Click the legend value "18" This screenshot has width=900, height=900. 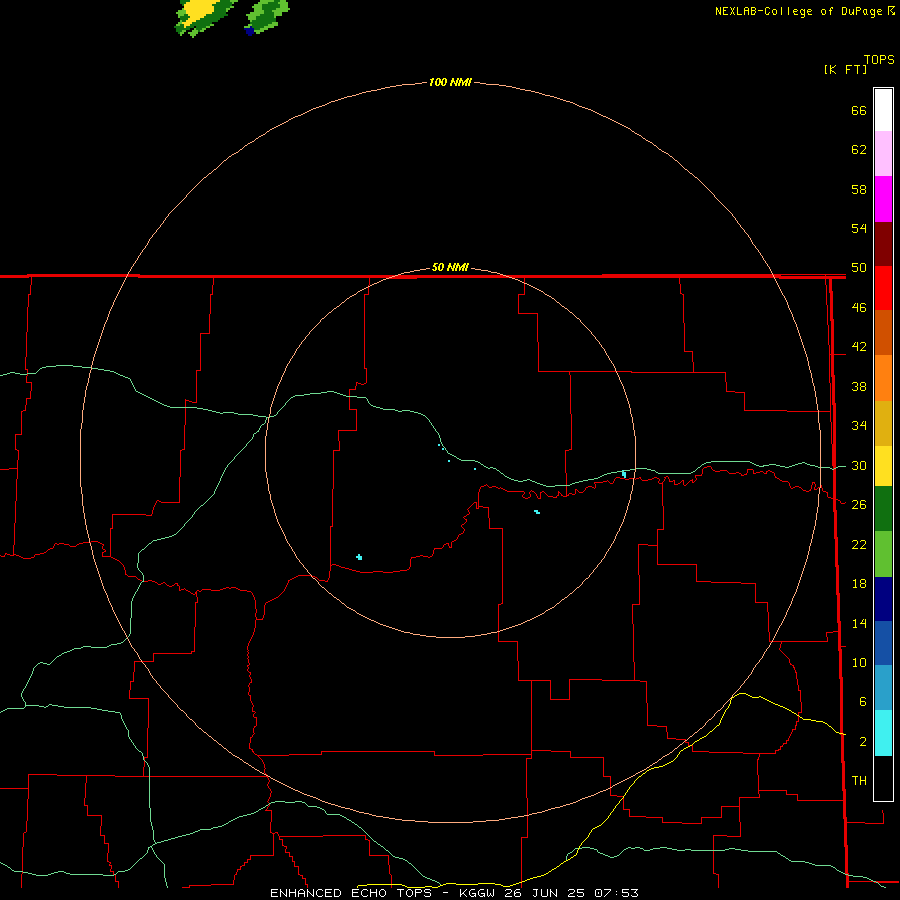pyautogui.click(x=859, y=584)
